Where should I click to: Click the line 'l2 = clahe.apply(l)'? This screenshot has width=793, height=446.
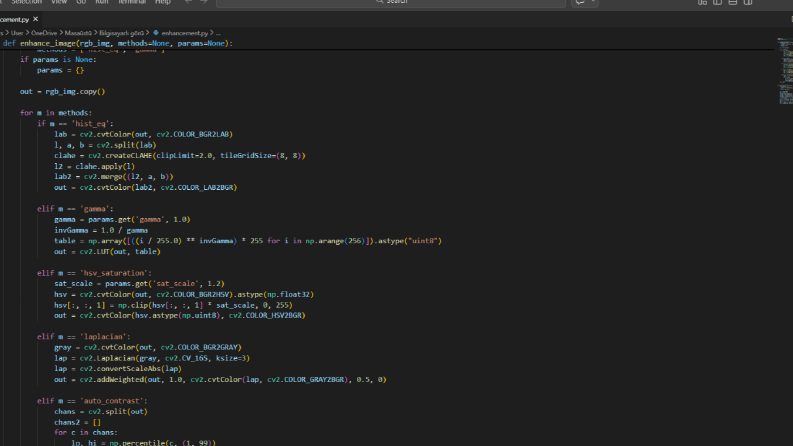[95, 166]
